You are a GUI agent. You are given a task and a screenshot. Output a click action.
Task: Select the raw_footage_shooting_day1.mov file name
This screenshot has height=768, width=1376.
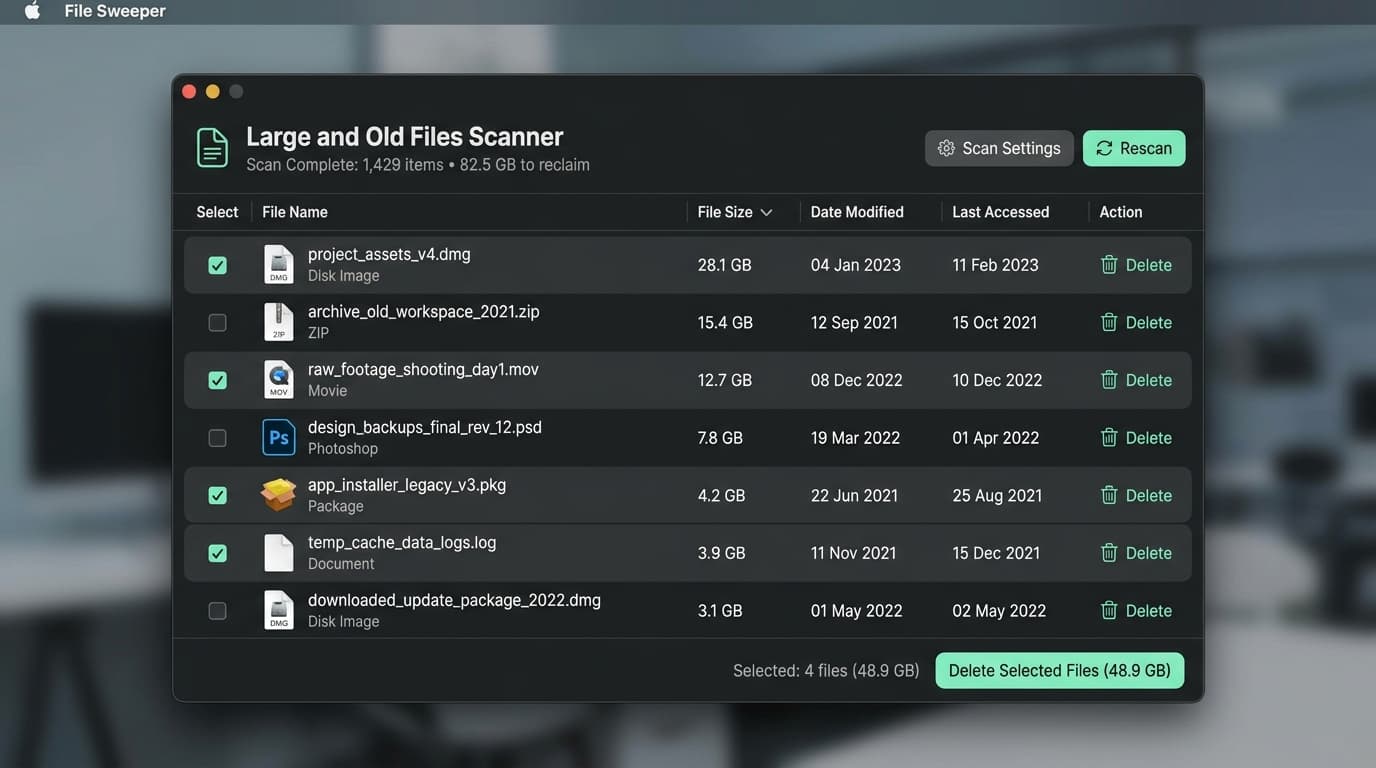423,370
